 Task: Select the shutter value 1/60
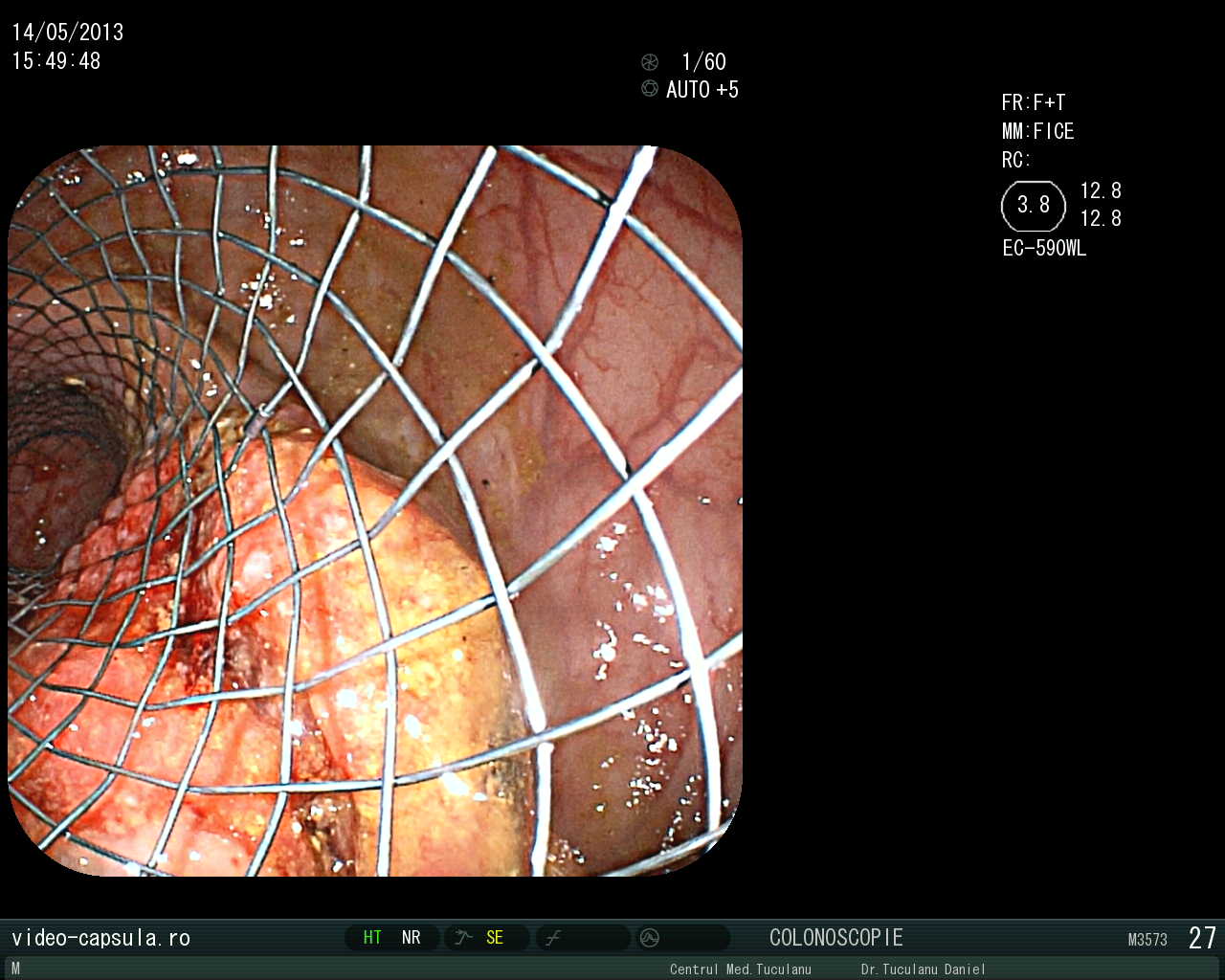[x=704, y=62]
